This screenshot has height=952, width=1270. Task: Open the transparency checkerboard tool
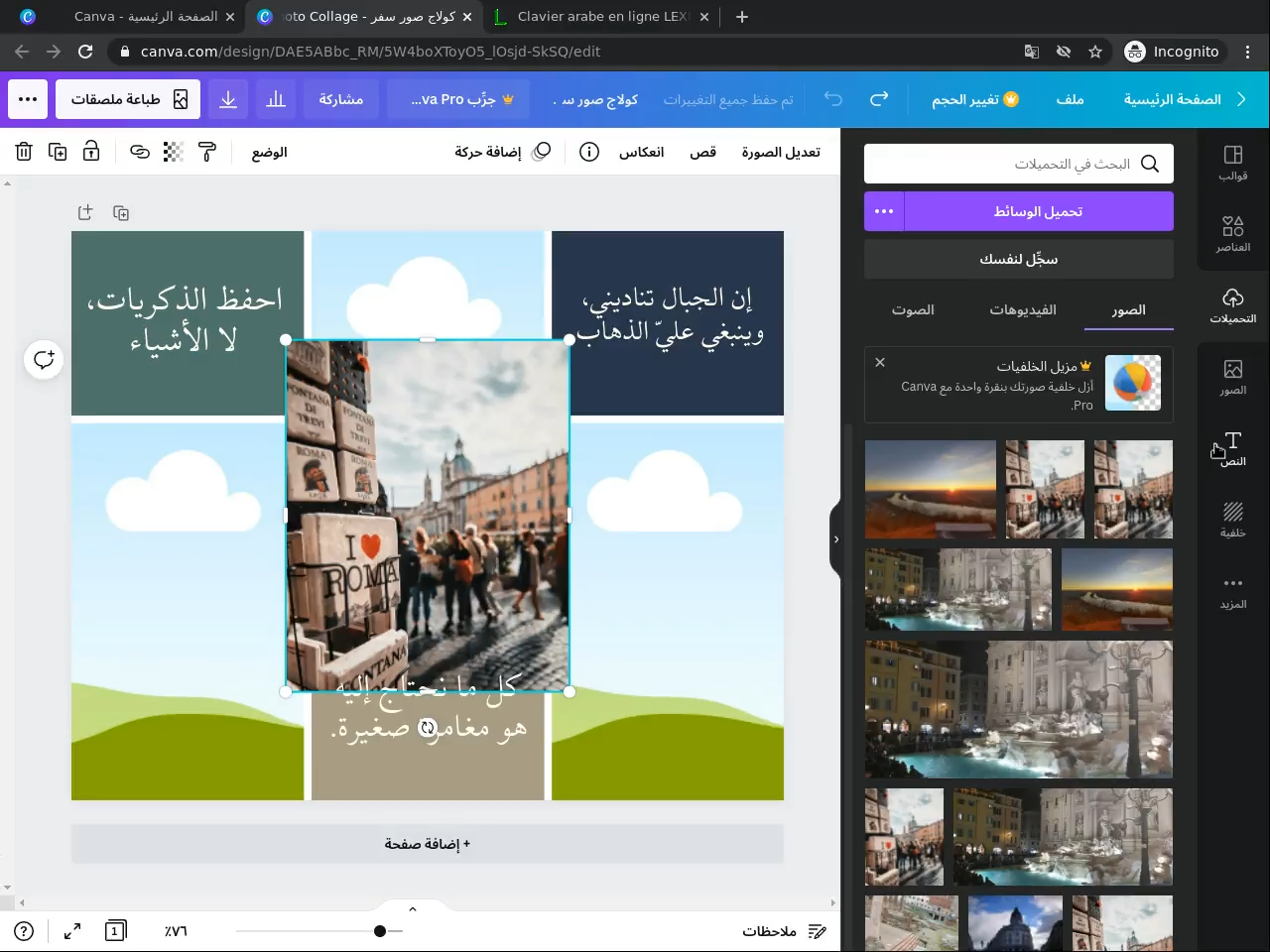pyautogui.click(x=173, y=152)
